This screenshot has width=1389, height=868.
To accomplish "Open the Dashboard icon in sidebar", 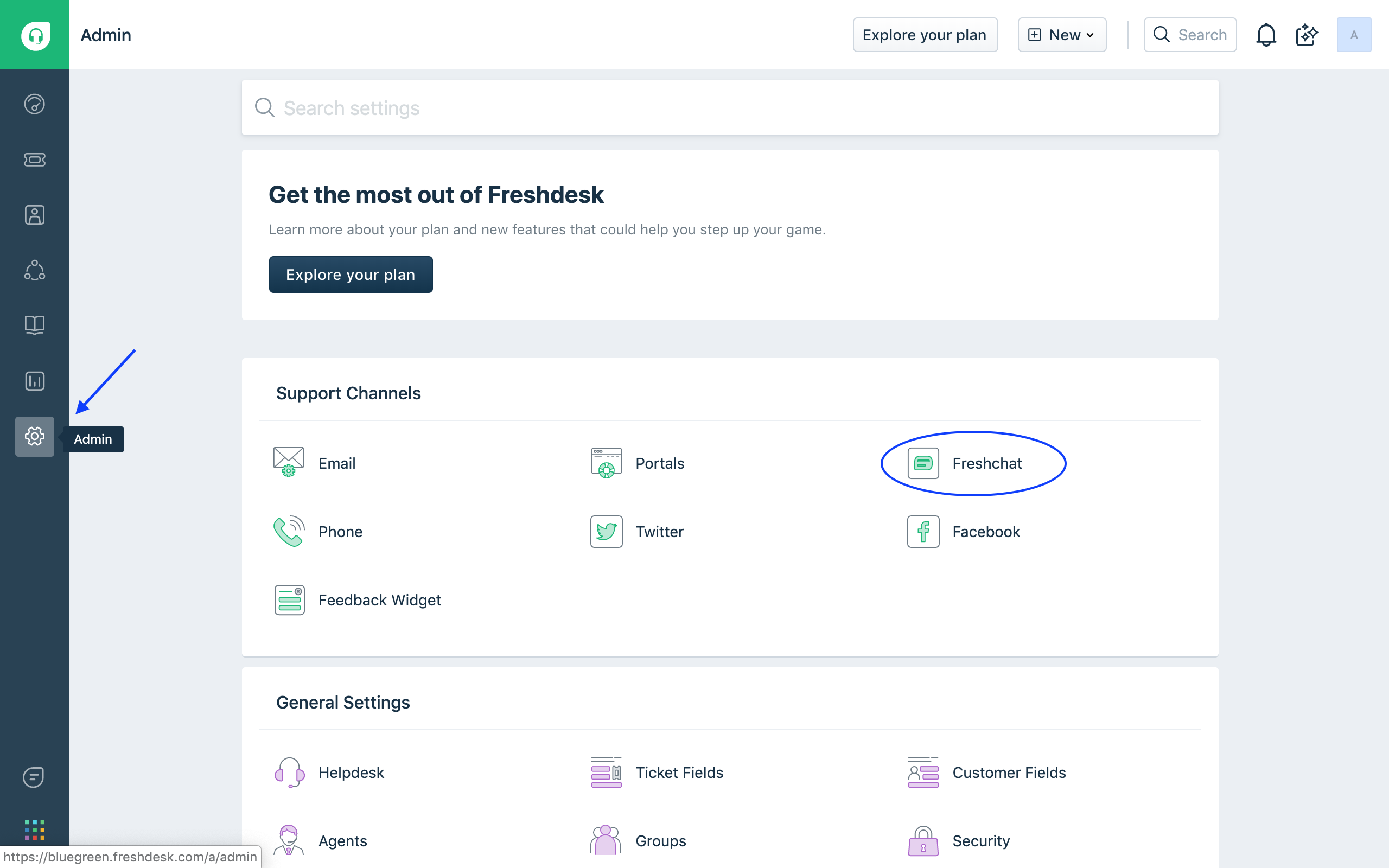I will point(34,104).
